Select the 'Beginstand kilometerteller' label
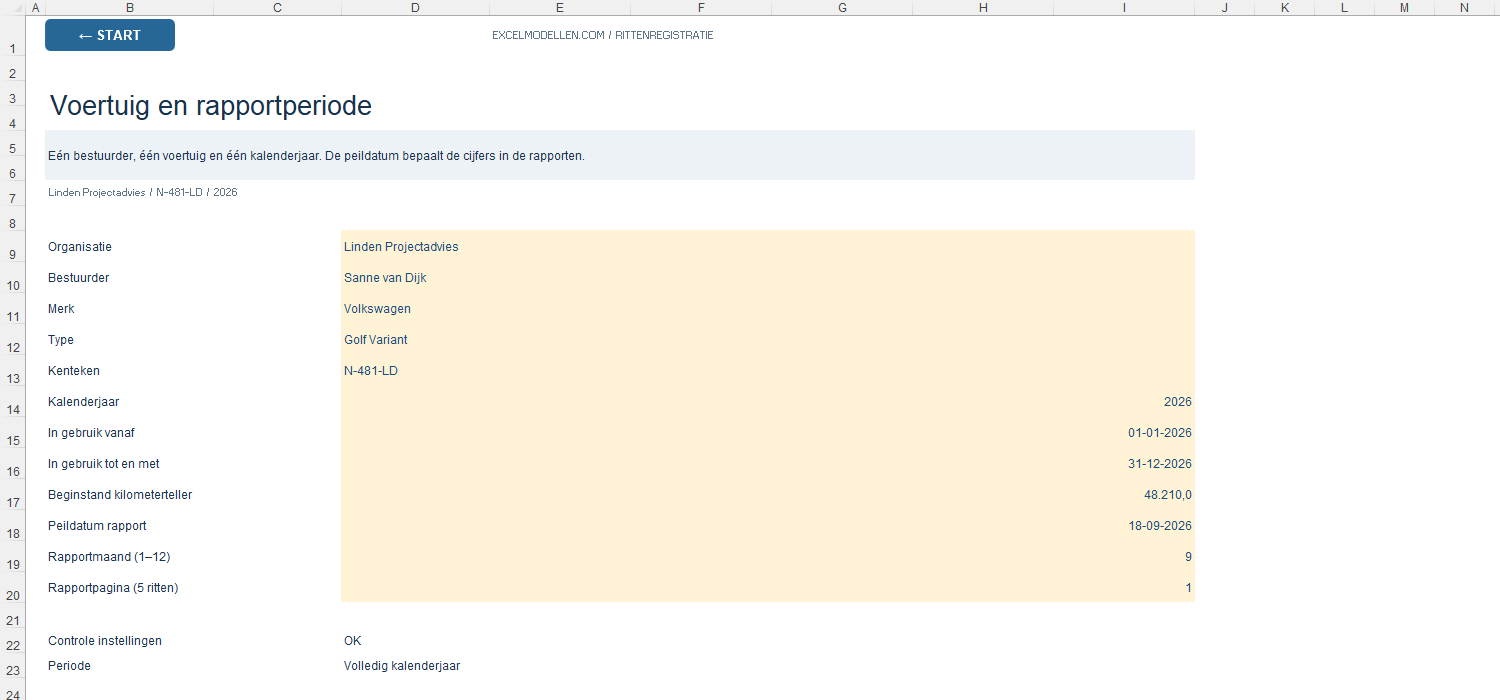This screenshot has height=700, width=1500. coord(120,495)
